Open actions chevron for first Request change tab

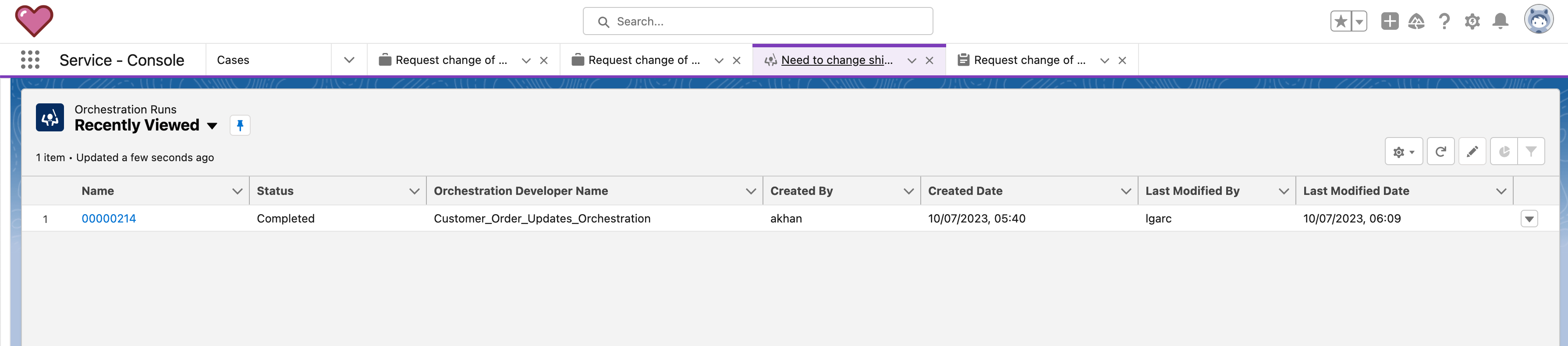526,60
